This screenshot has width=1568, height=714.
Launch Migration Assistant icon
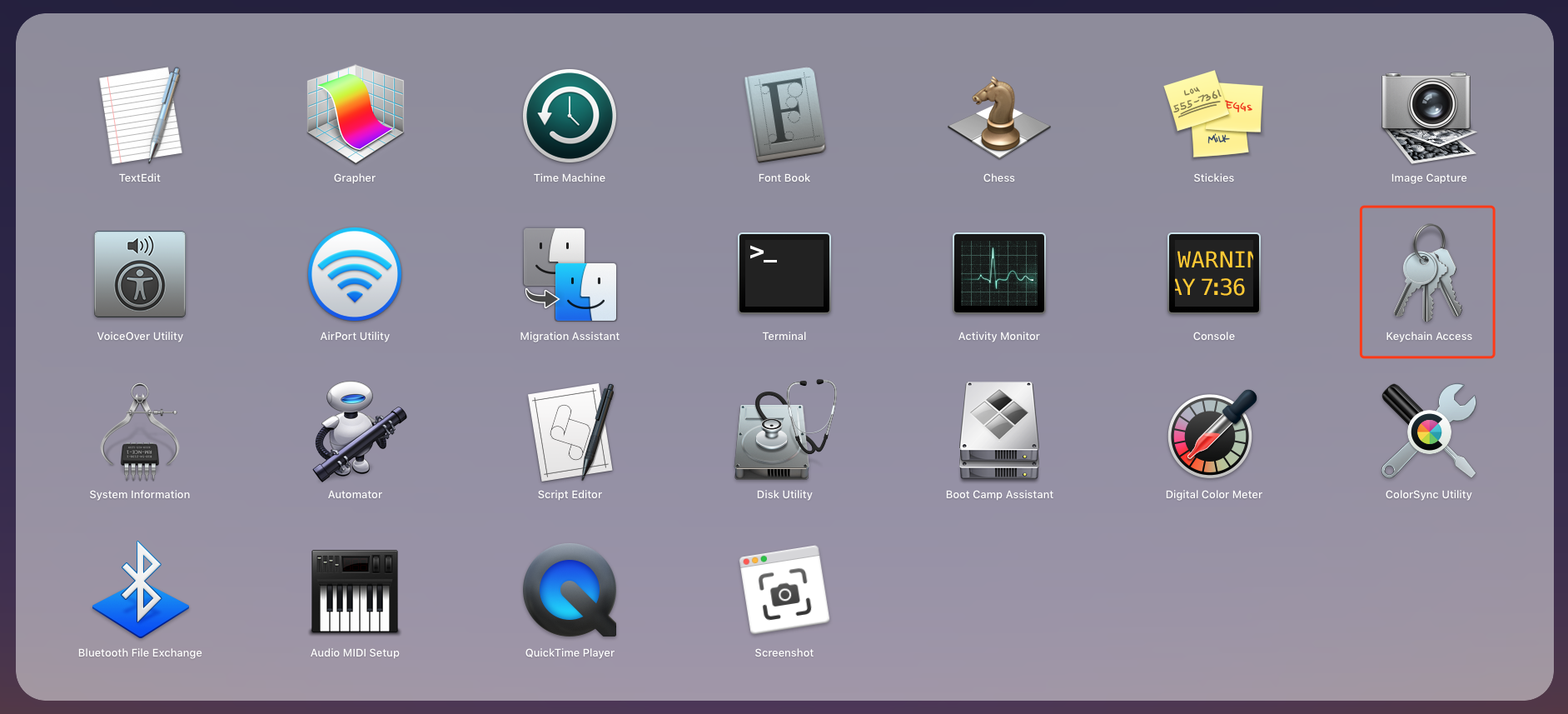coord(570,274)
